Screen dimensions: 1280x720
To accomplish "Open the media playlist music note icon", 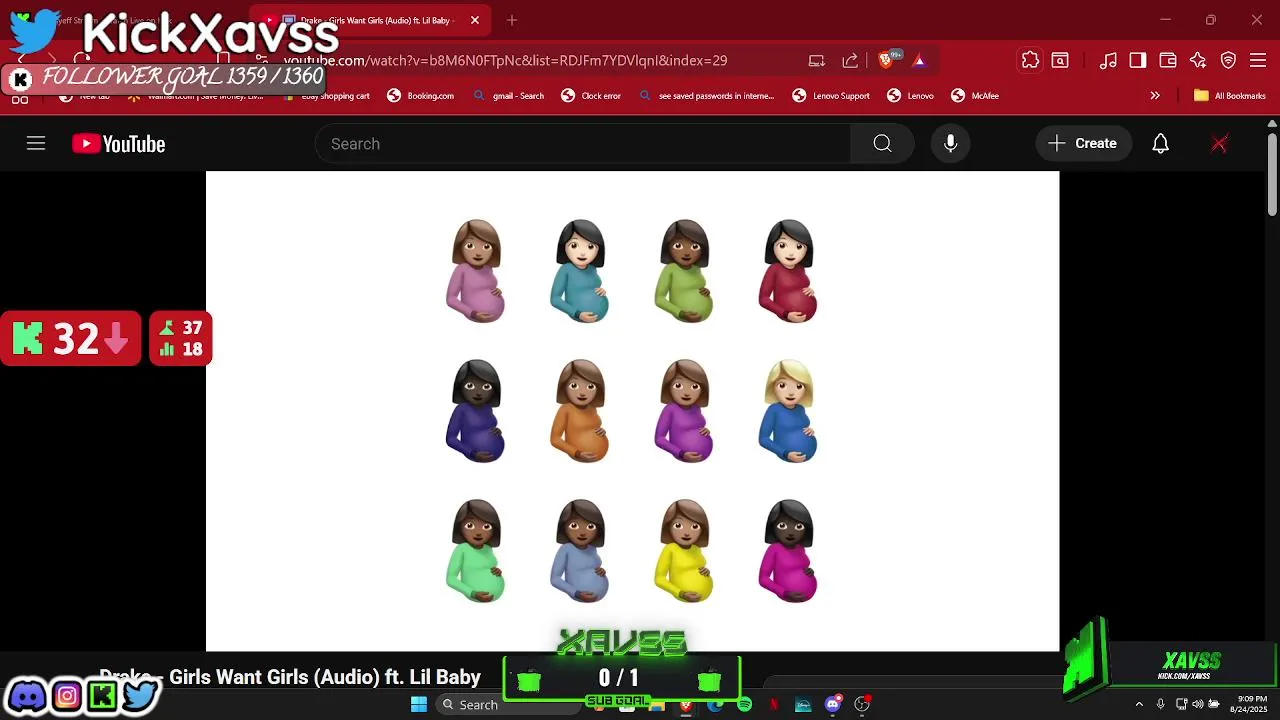I will click(x=1108, y=60).
